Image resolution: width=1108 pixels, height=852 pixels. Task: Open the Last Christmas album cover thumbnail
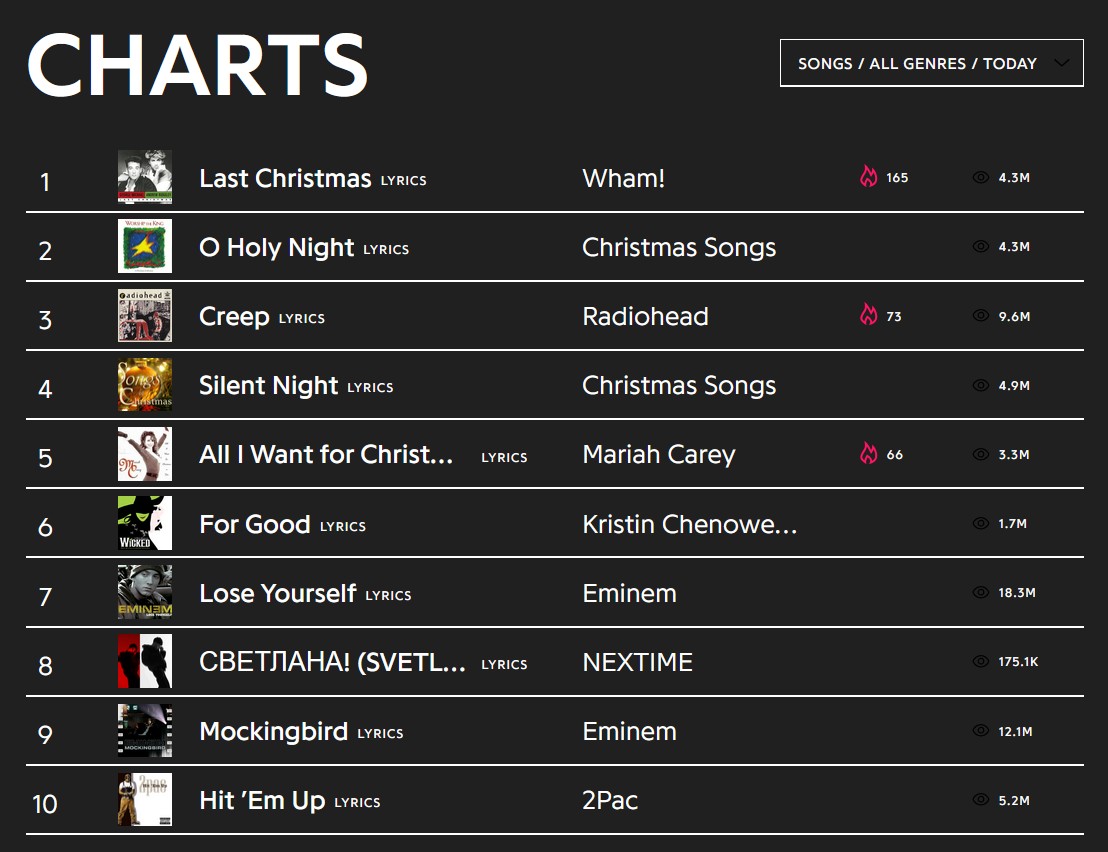point(145,178)
